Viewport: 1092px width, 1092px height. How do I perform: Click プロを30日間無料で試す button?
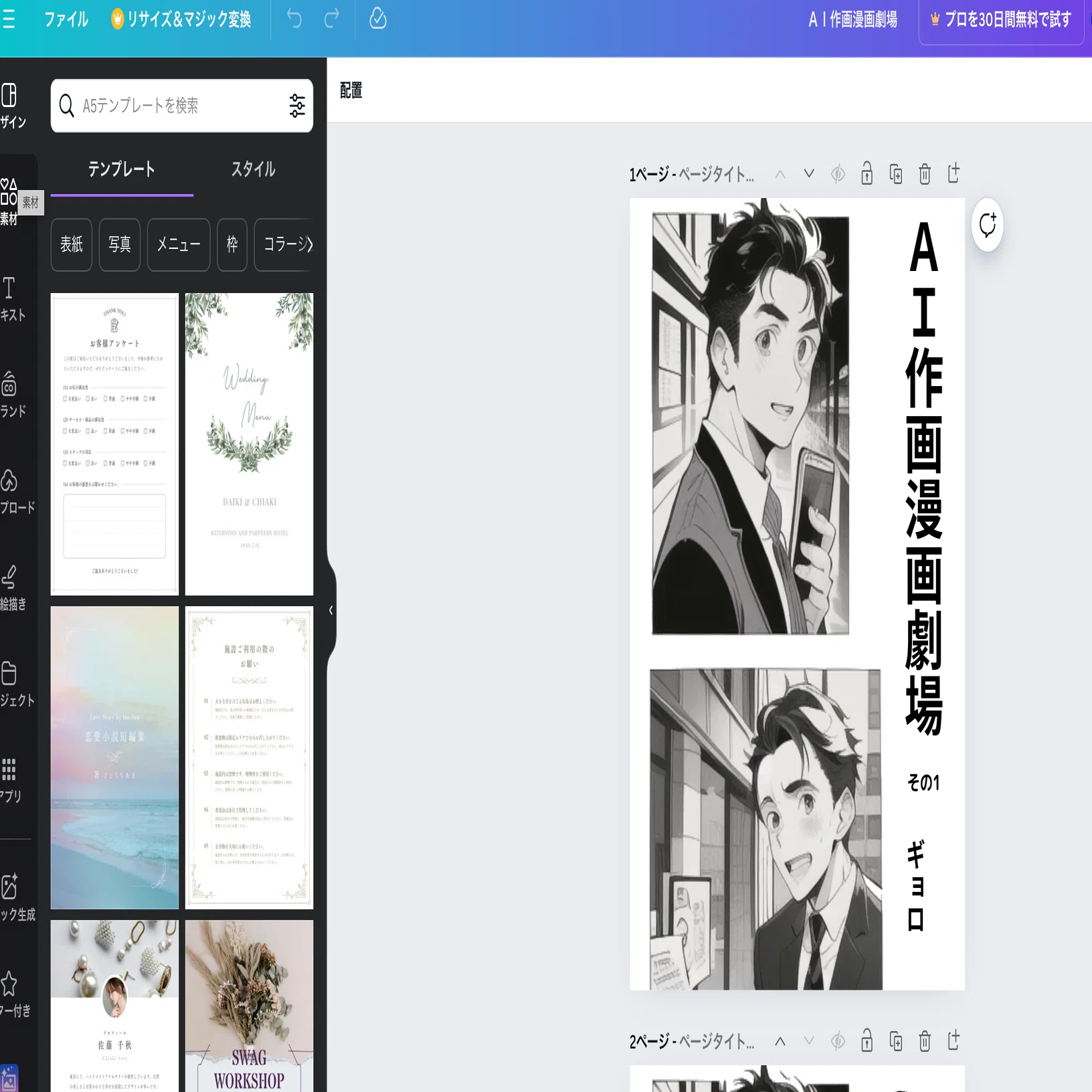(x=1001, y=19)
